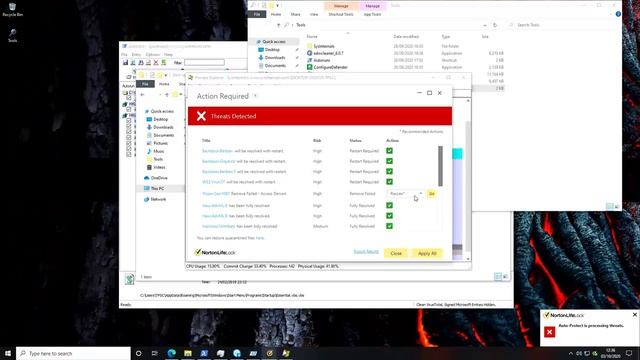640x360 pixels.
Task: Click the yellow Close button in Norton dialog
Action: click(396, 253)
